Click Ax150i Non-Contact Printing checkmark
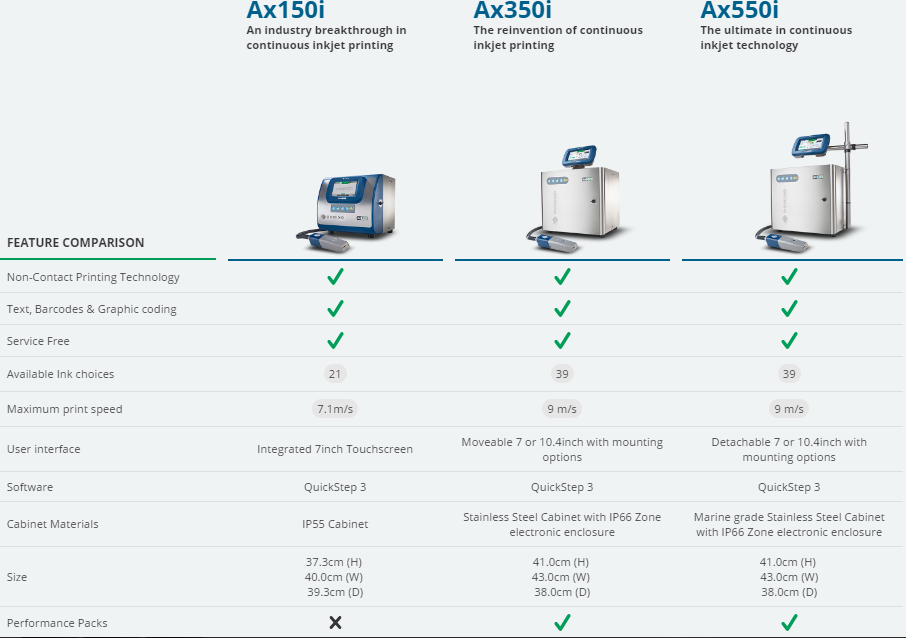906x638 pixels. (335, 277)
